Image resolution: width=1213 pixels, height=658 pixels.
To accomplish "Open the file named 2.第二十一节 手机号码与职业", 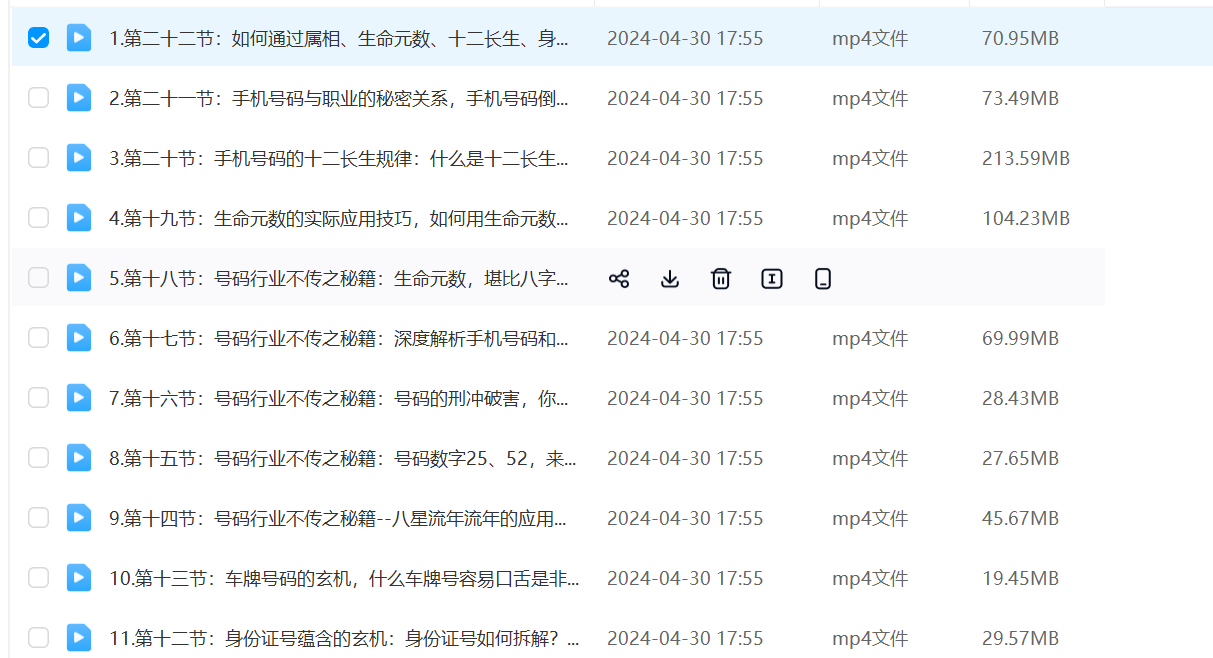I will point(339,98).
